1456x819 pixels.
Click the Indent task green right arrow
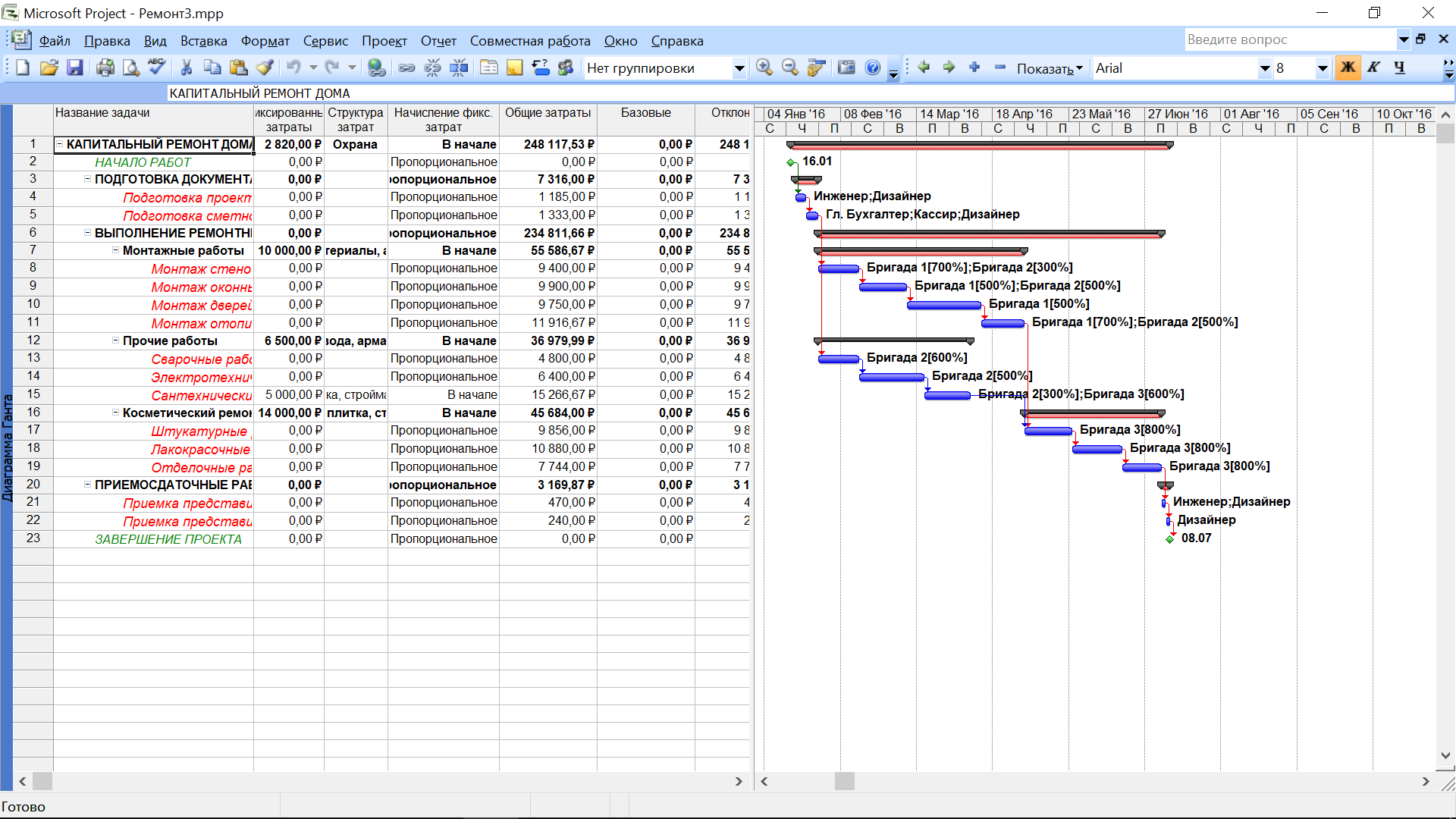(949, 67)
